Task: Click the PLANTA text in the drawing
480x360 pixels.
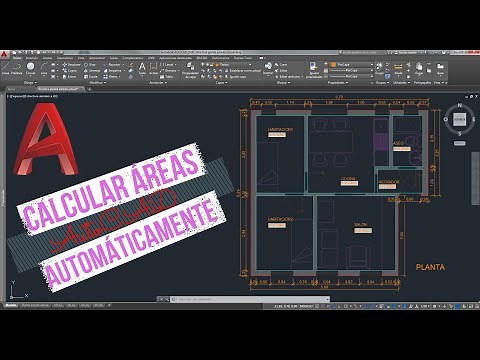Action: [x=430, y=267]
